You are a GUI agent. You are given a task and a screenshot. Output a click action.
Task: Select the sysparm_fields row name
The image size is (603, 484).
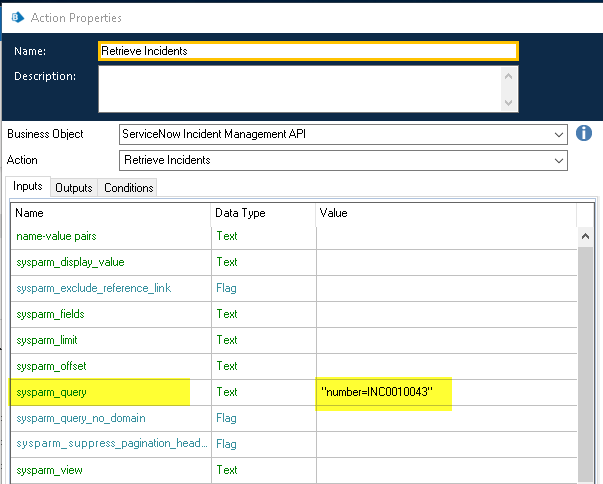[x=50, y=314]
